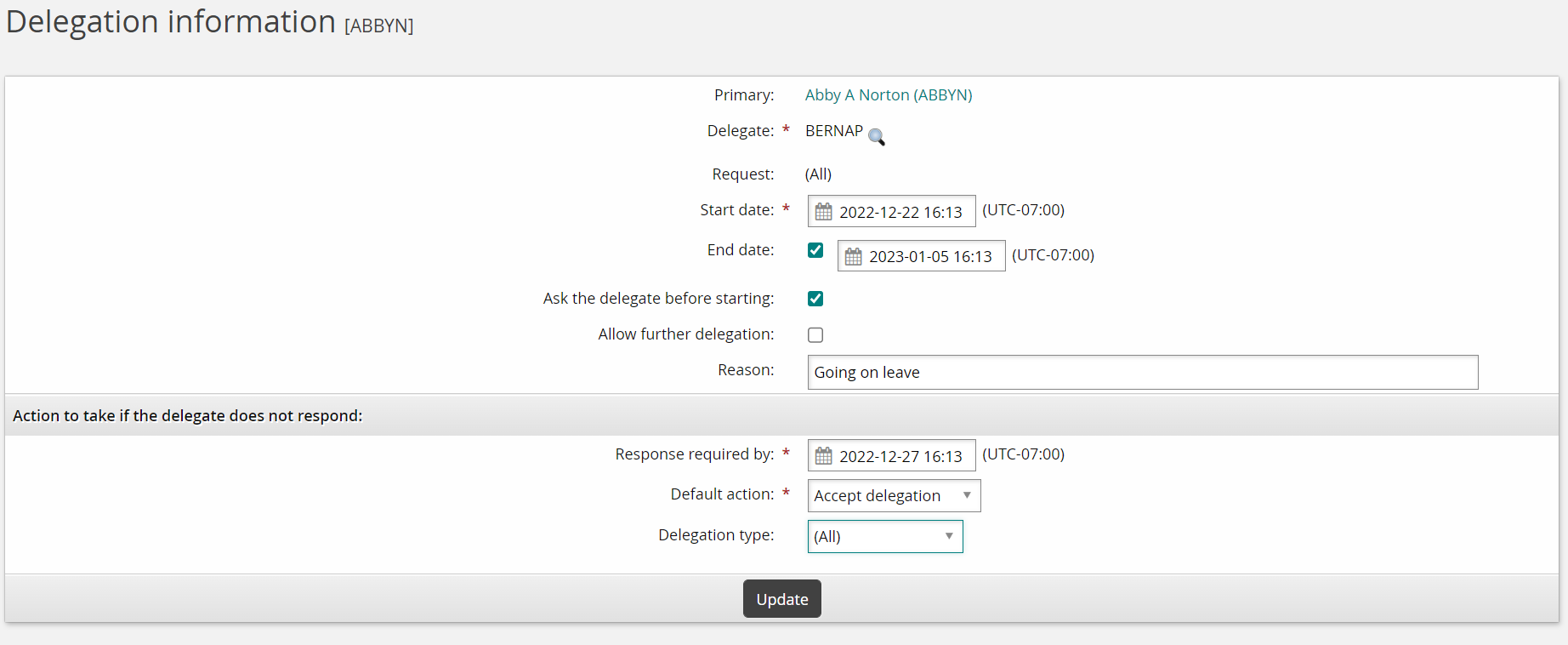Enable Allow further delegation checkbox
Image resolution: width=1568 pixels, height=645 pixels.
tap(815, 335)
